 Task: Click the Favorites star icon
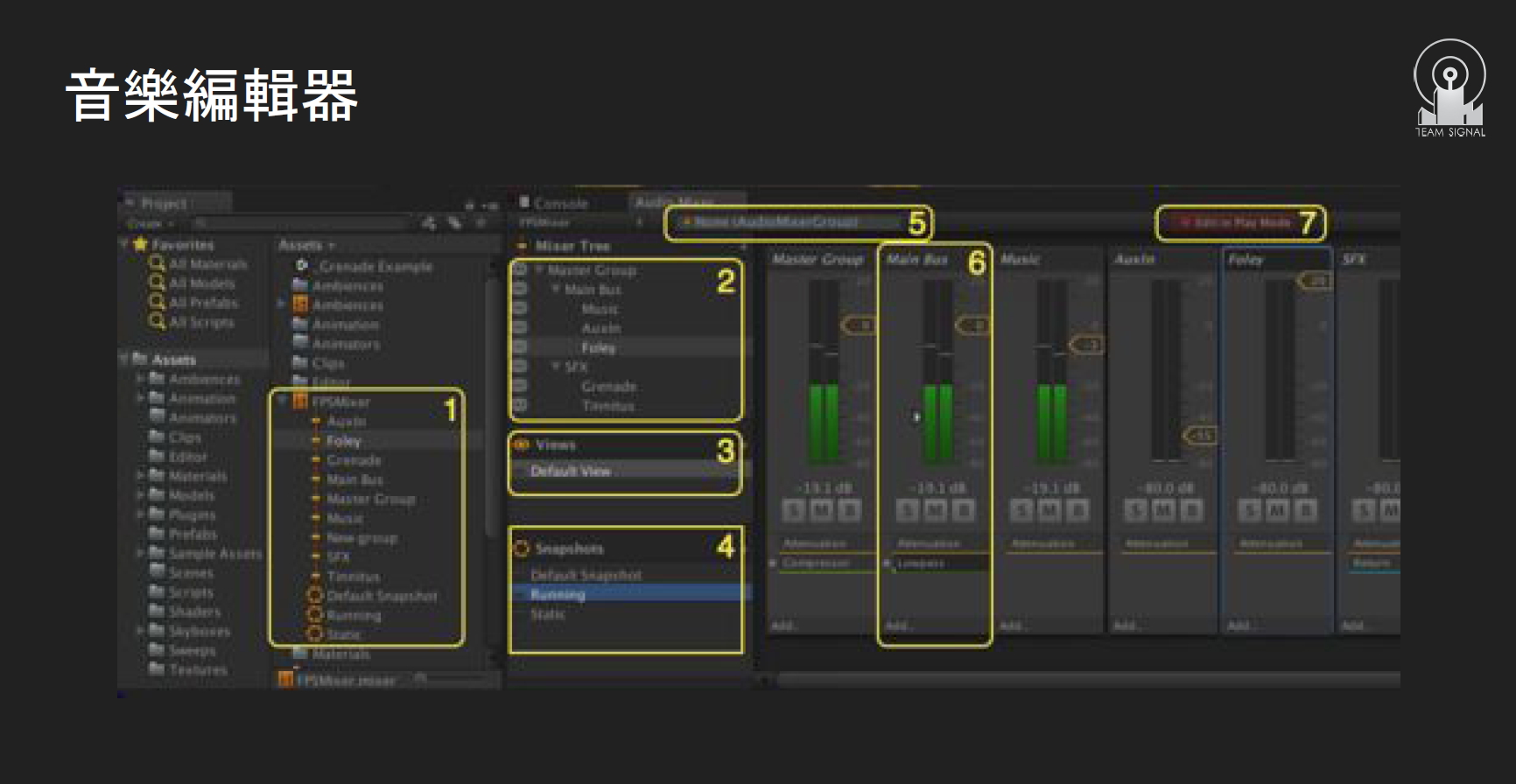140,244
